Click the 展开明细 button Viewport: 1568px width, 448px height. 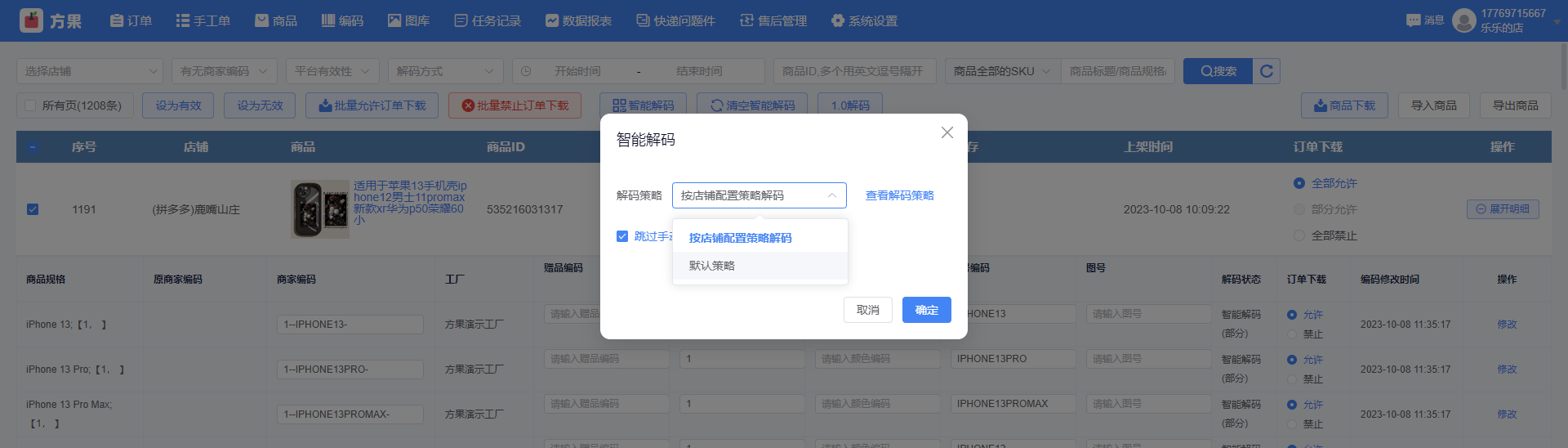coord(1503,209)
